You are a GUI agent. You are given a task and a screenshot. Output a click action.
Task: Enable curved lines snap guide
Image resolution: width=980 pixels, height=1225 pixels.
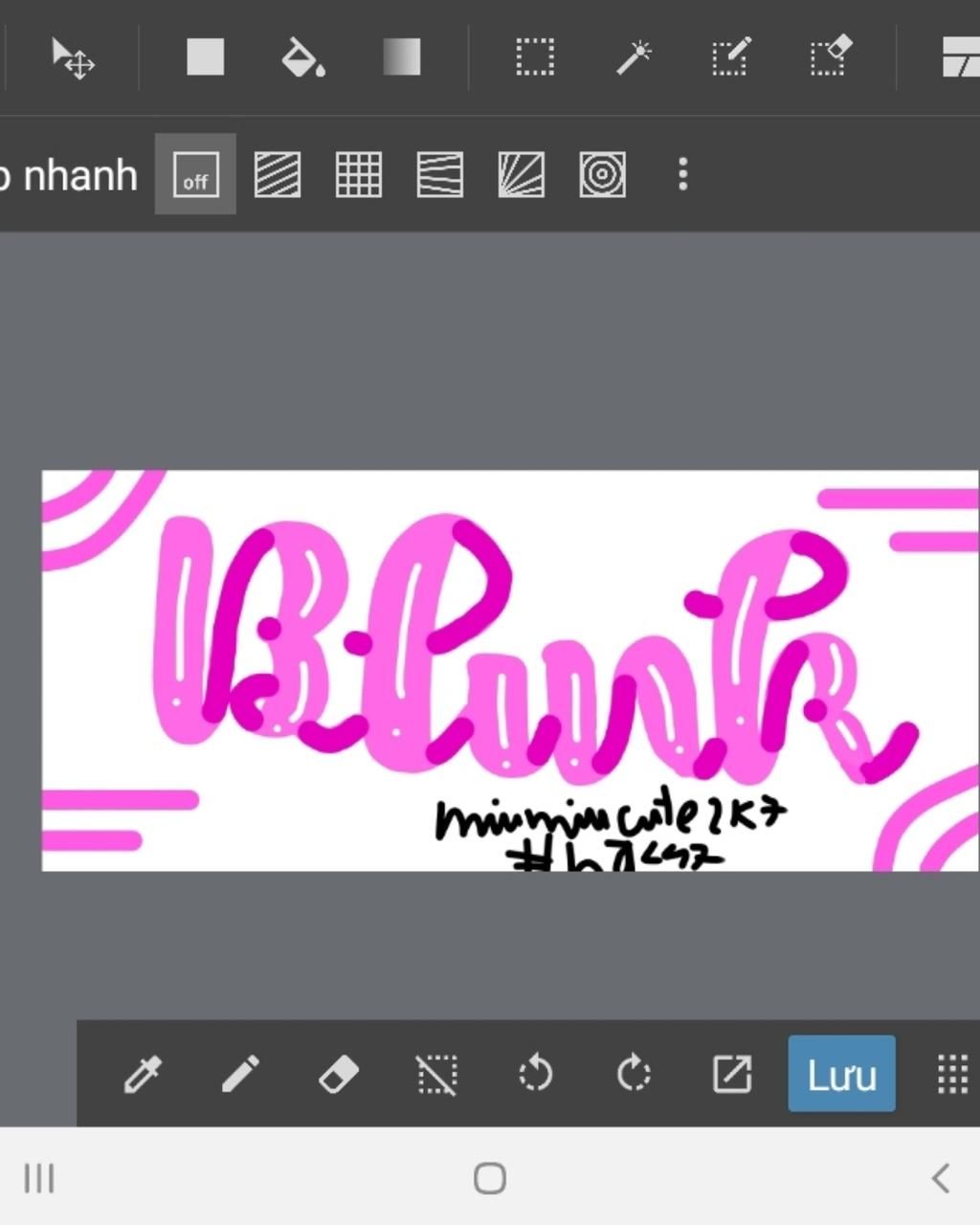pyautogui.click(x=440, y=175)
